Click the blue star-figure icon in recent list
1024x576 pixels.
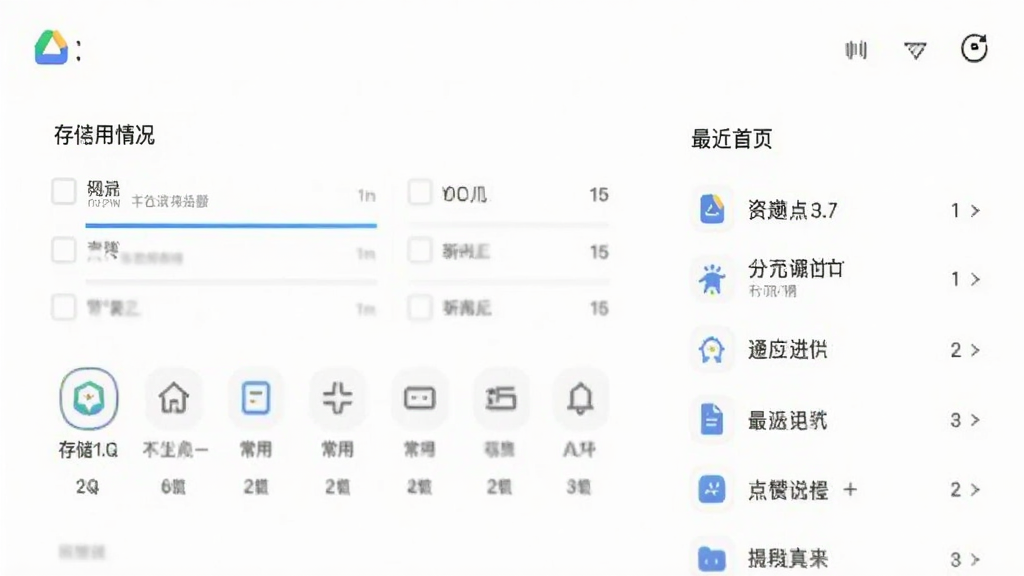712,280
